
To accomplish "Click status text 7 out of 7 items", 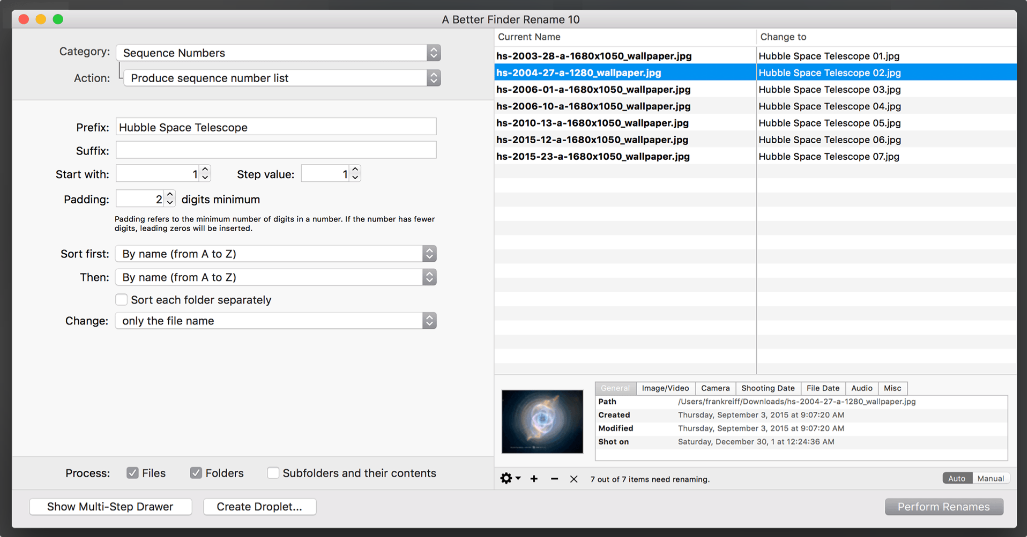I will [650, 479].
